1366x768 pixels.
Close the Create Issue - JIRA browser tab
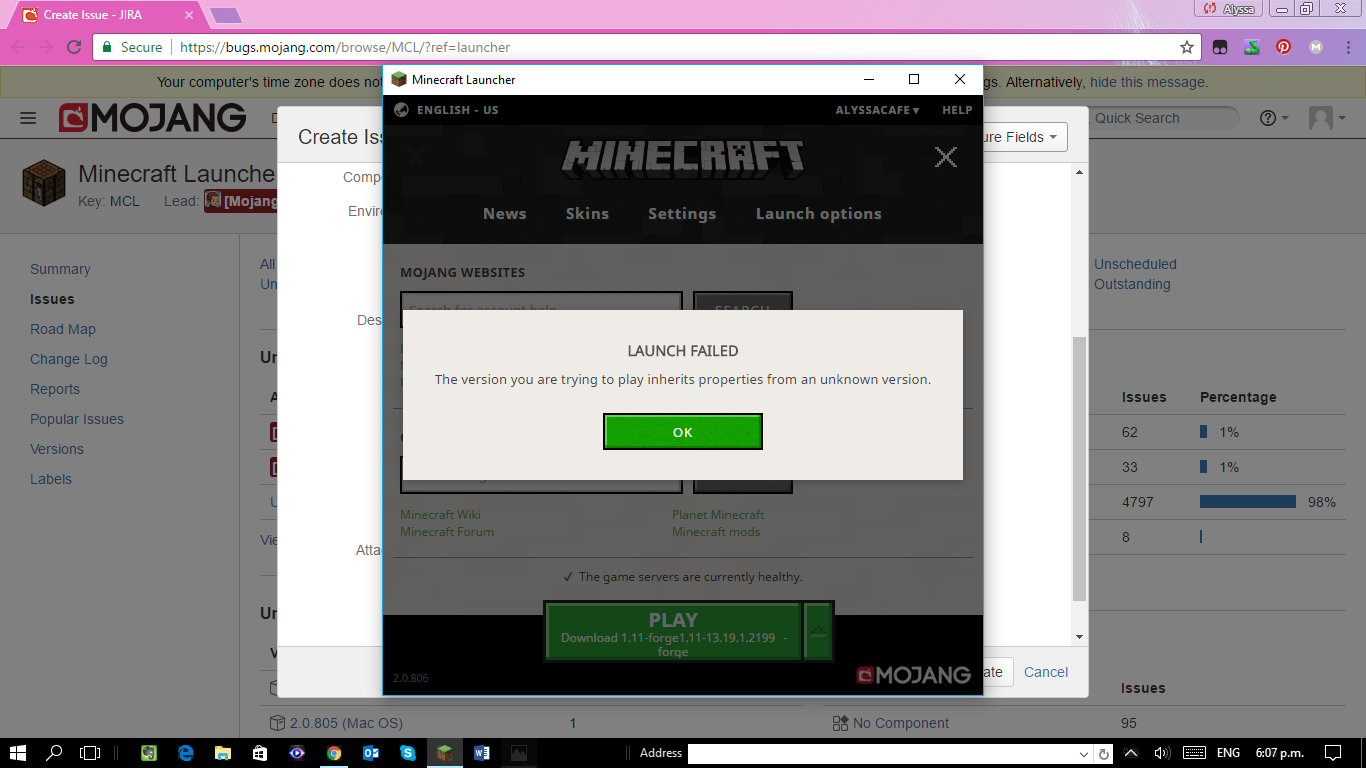coord(189,15)
